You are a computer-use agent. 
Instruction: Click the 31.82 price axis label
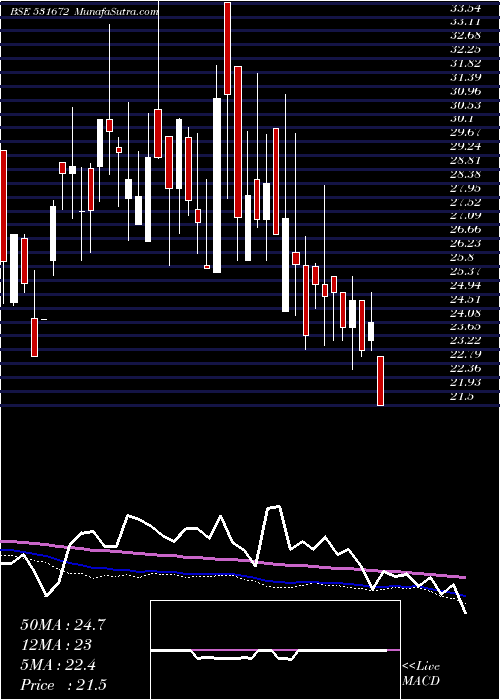tap(465, 63)
